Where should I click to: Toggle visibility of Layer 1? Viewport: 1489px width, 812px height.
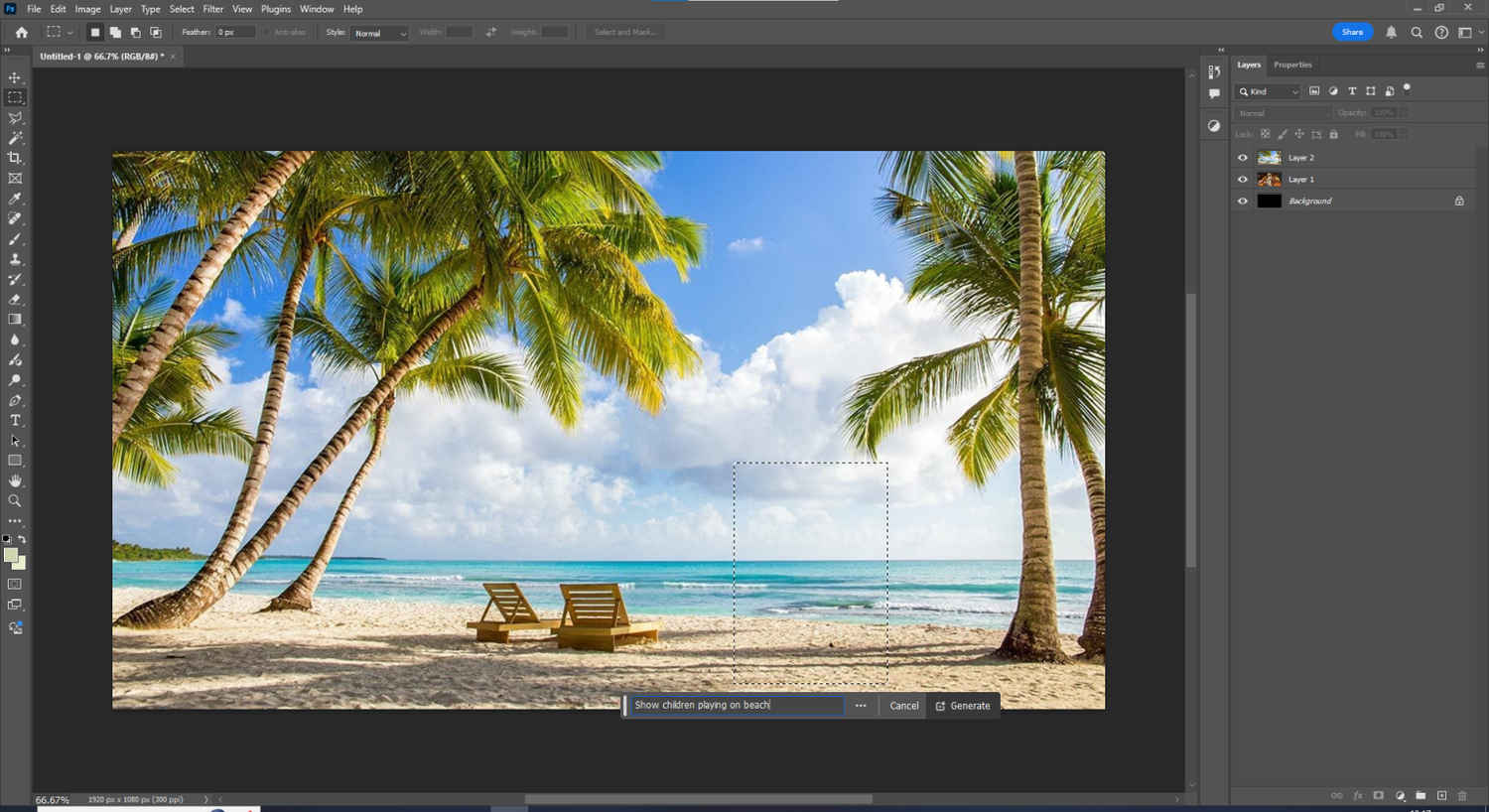point(1242,179)
